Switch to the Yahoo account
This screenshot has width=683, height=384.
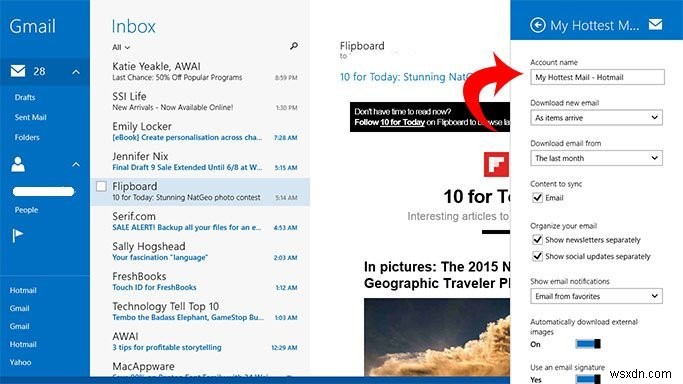tap(20, 362)
